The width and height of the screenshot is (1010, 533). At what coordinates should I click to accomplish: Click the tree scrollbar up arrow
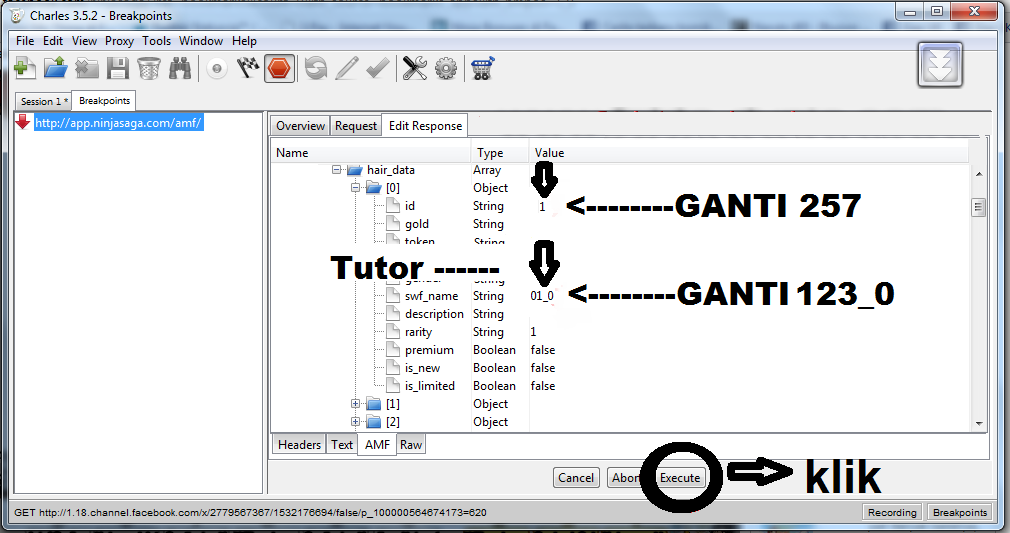click(978, 174)
